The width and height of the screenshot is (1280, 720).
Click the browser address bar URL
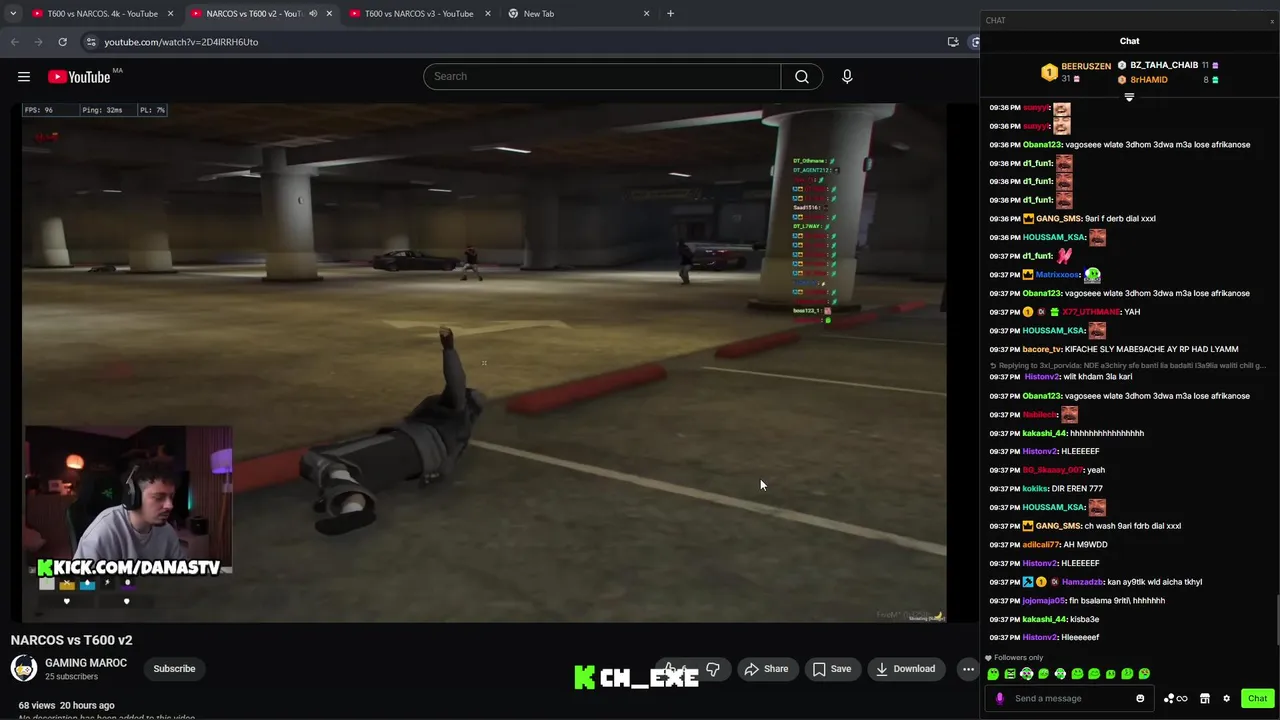[x=181, y=42]
